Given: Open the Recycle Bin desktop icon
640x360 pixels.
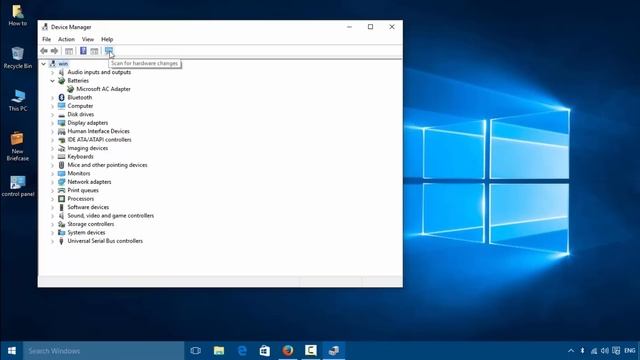Looking at the screenshot, I should (18, 58).
